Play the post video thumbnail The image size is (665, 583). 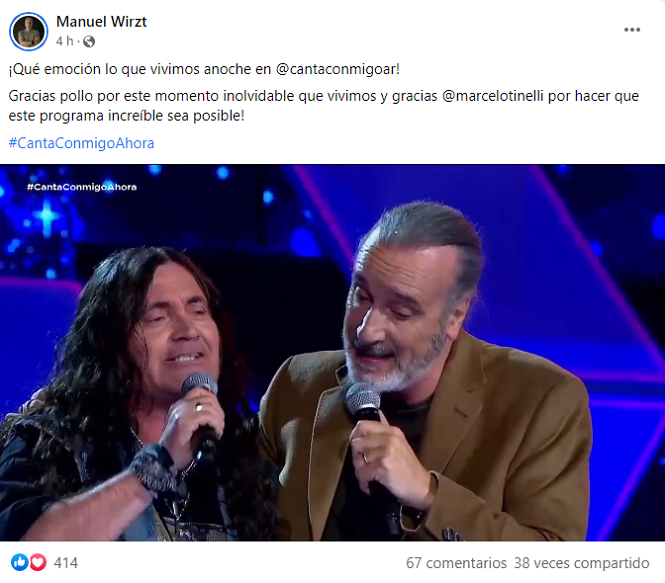click(x=332, y=352)
